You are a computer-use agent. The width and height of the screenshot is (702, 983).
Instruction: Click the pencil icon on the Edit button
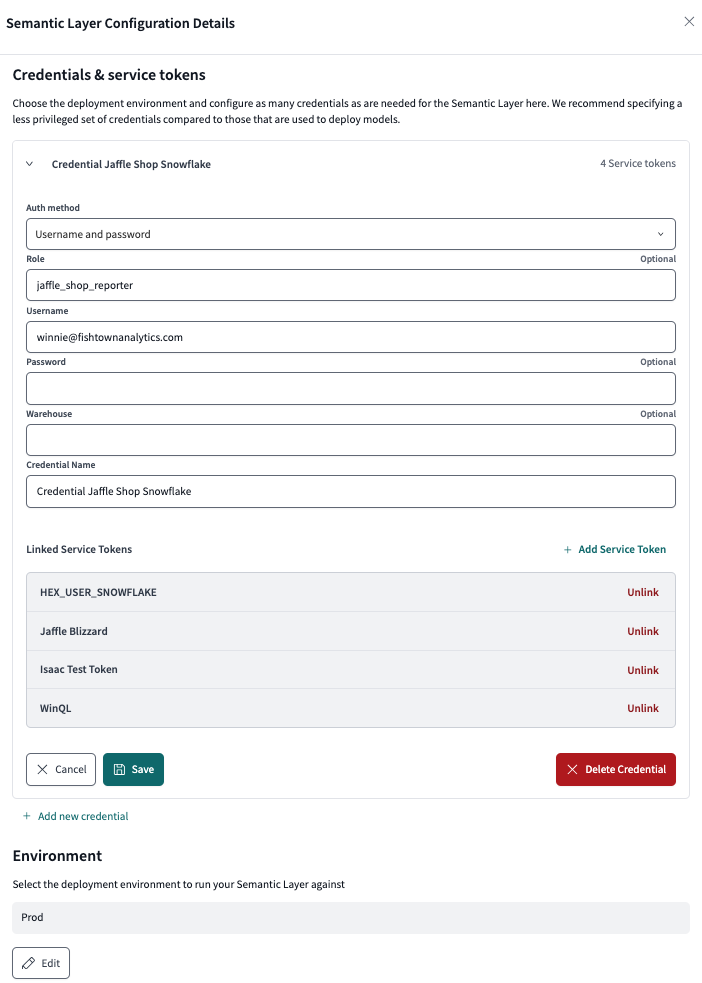(30, 962)
